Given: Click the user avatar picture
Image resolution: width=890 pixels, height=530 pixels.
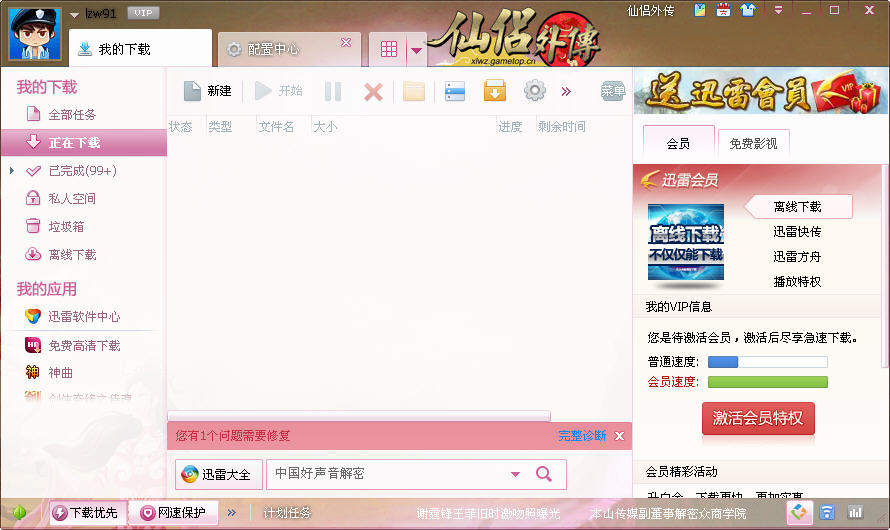Looking at the screenshot, I should 35,34.
